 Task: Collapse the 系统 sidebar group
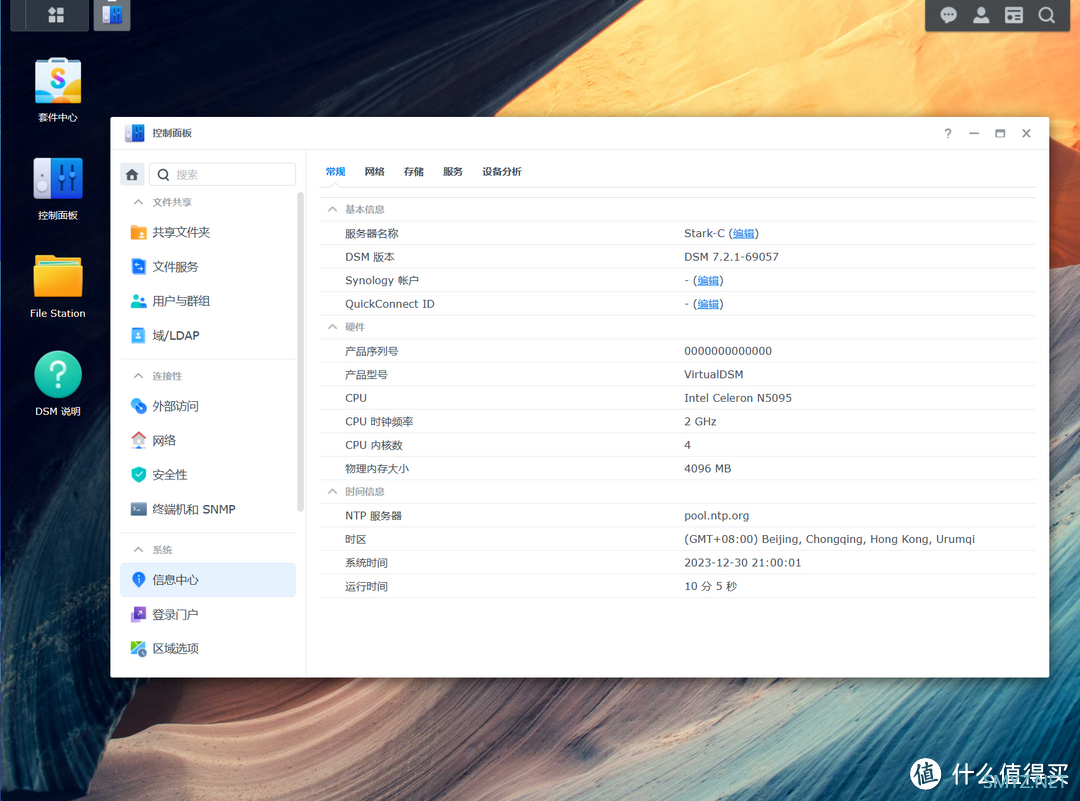(138, 550)
